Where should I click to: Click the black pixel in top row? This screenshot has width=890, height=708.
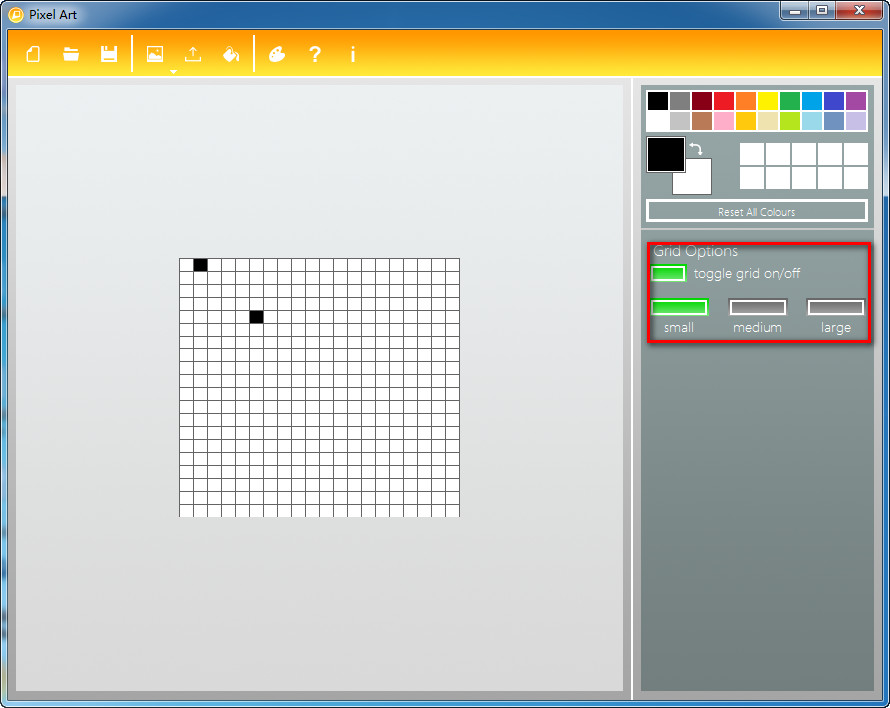pyautogui.click(x=200, y=265)
